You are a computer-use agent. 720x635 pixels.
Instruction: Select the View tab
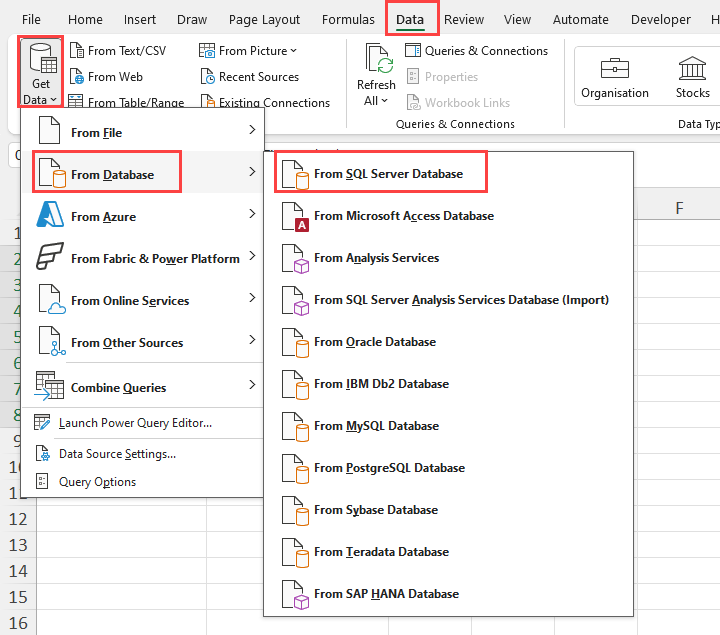(x=517, y=19)
